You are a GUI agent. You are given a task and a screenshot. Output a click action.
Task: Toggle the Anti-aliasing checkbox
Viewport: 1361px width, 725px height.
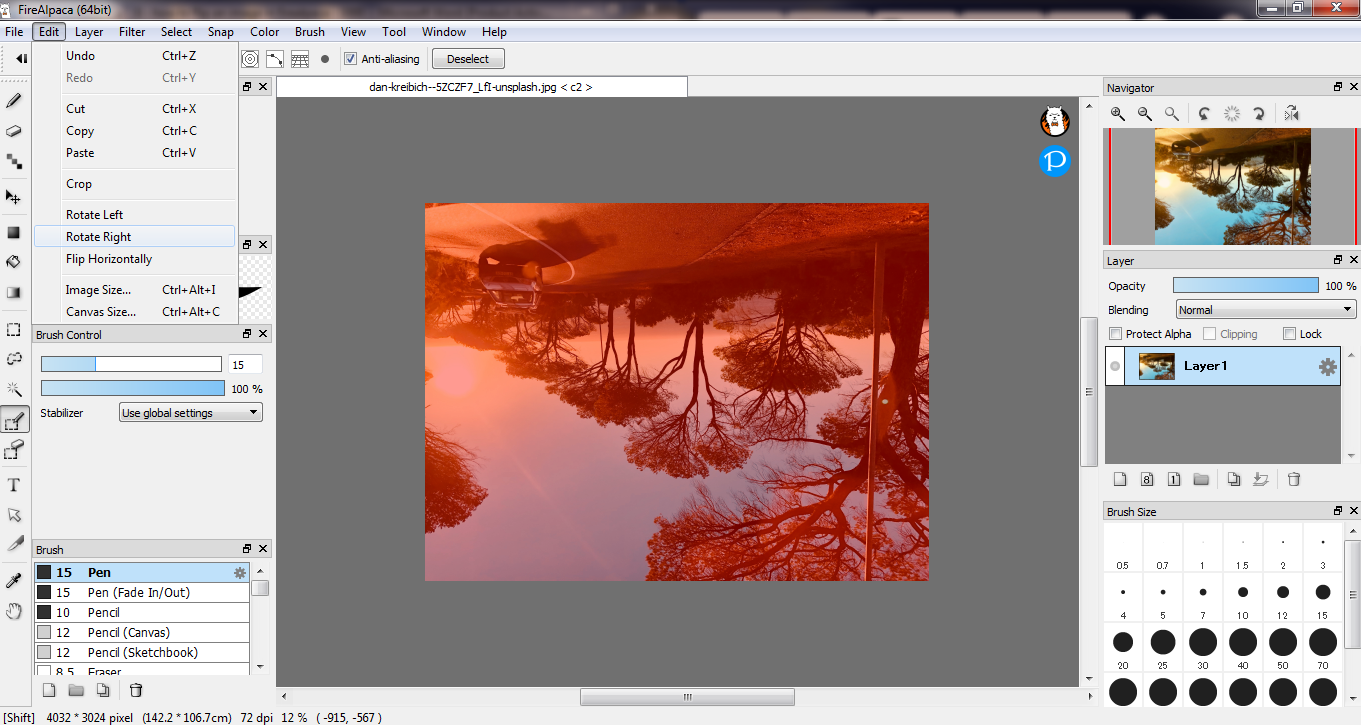(350, 59)
